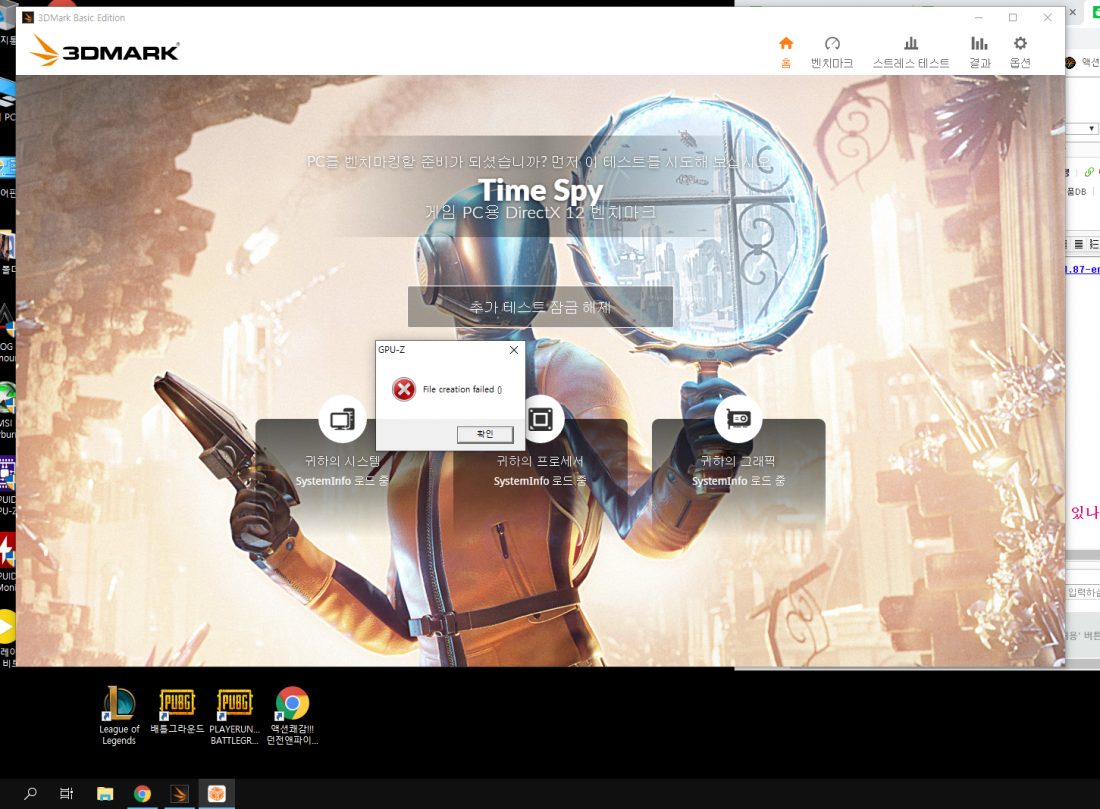The width and height of the screenshot is (1100, 809).
Task: Open the Stress Test tab
Action: point(910,51)
